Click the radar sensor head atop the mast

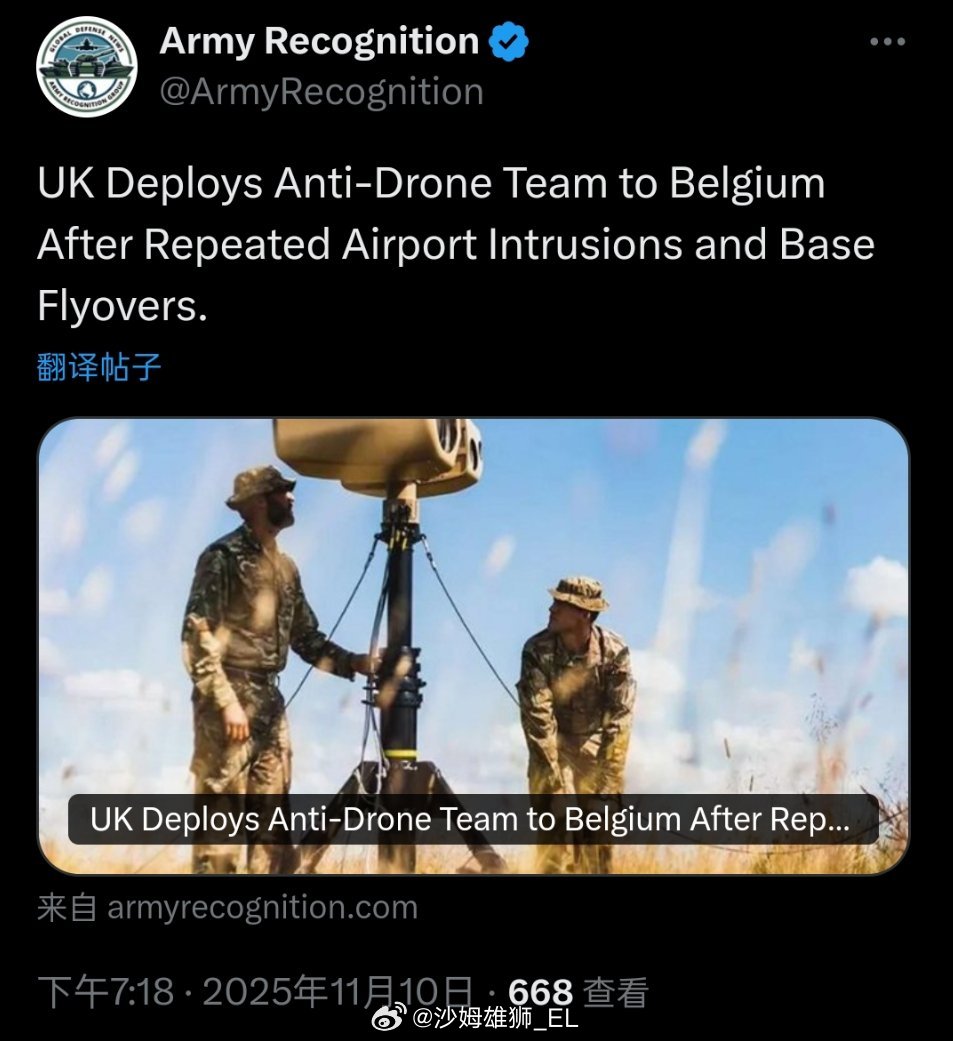pyautogui.click(x=379, y=457)
